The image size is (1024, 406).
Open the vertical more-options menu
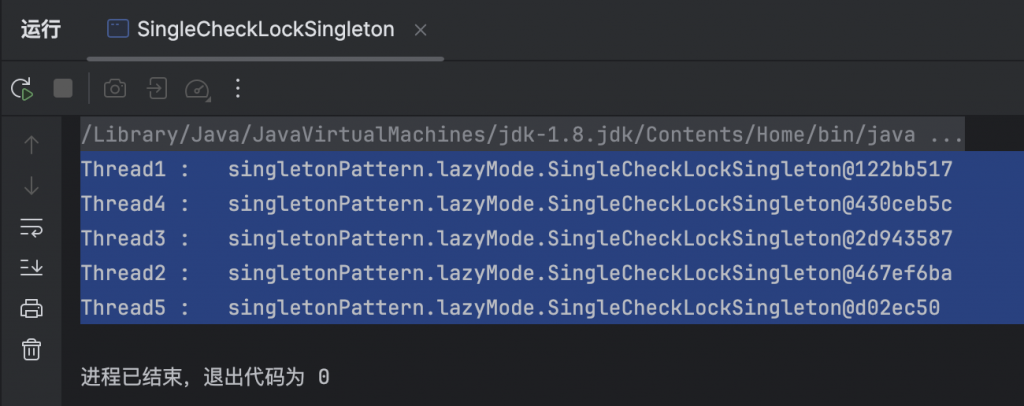[238, 88]
